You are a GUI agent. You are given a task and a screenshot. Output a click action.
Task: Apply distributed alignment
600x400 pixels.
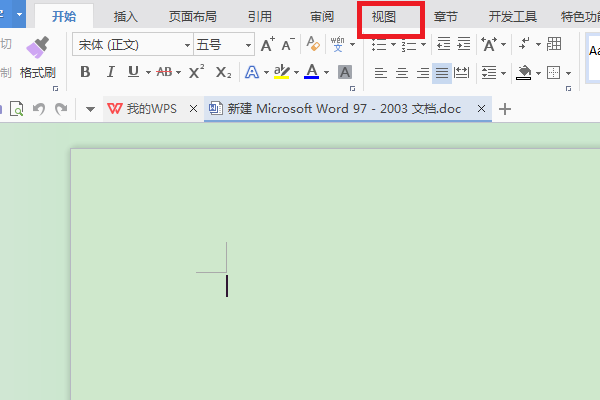coord(461,72)
